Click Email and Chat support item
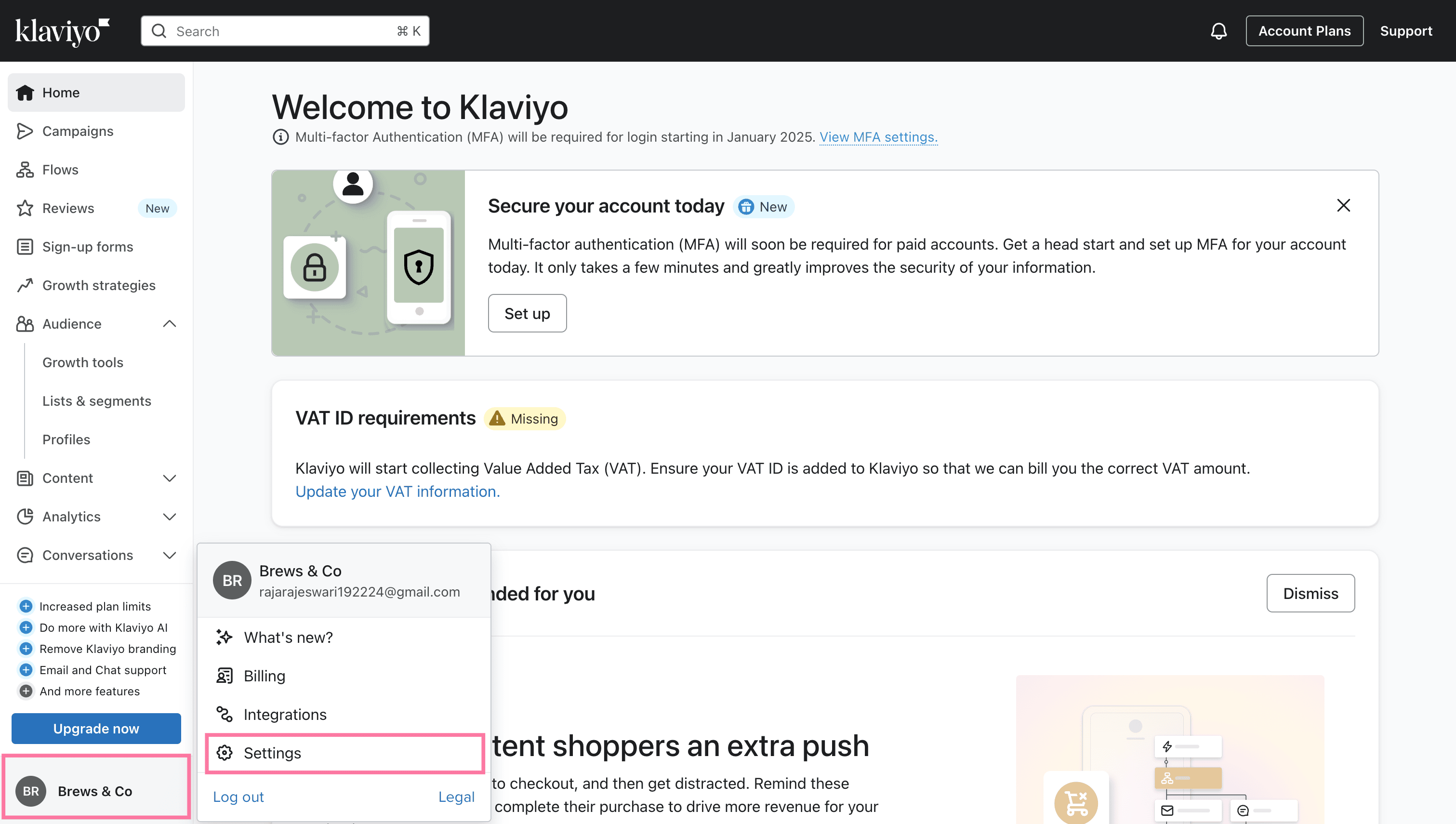Image resolution: width=1456 pixels, height=824 pixels. point(103,670)
